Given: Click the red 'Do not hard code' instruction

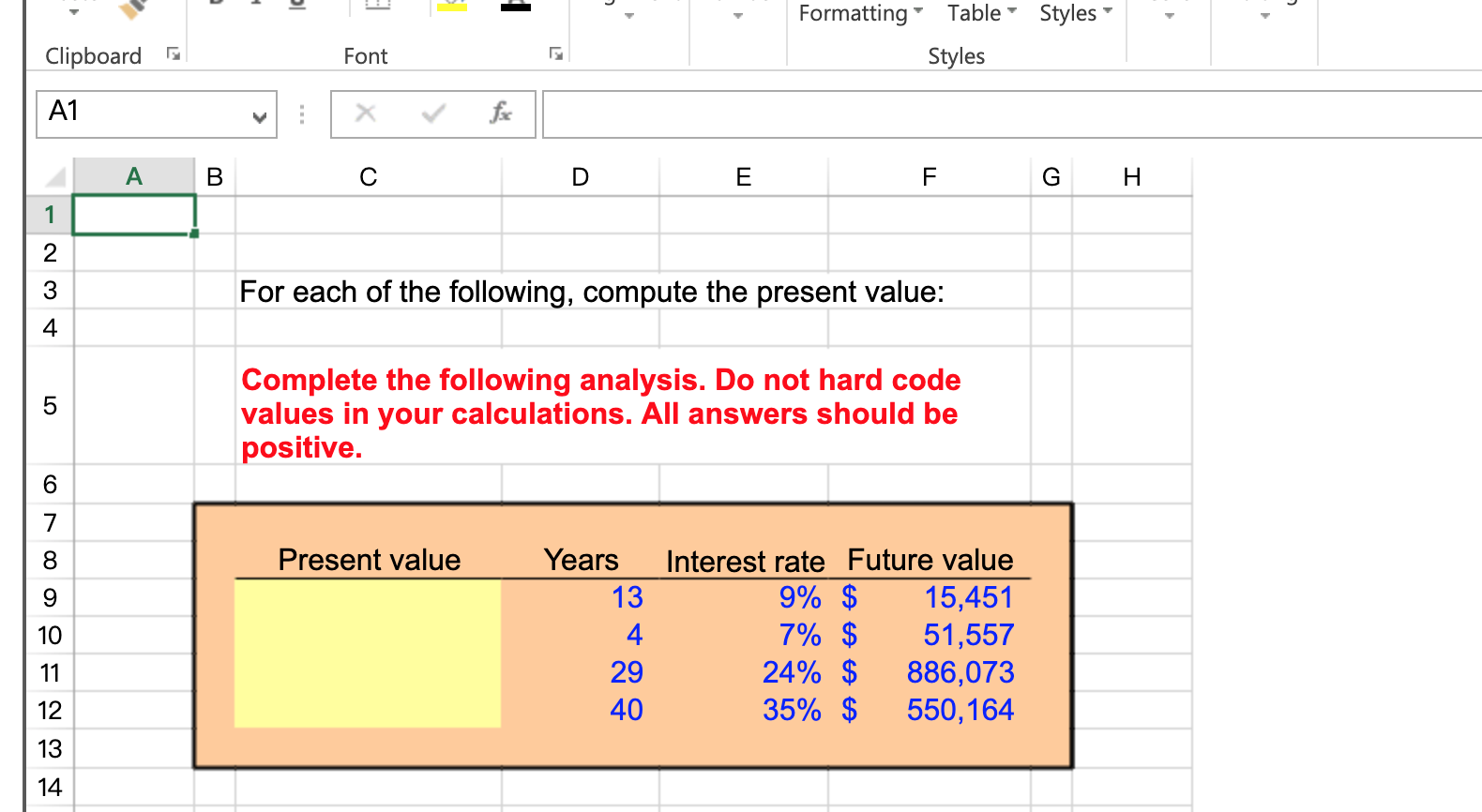Looking at the screenshot, I should (601, 414).
